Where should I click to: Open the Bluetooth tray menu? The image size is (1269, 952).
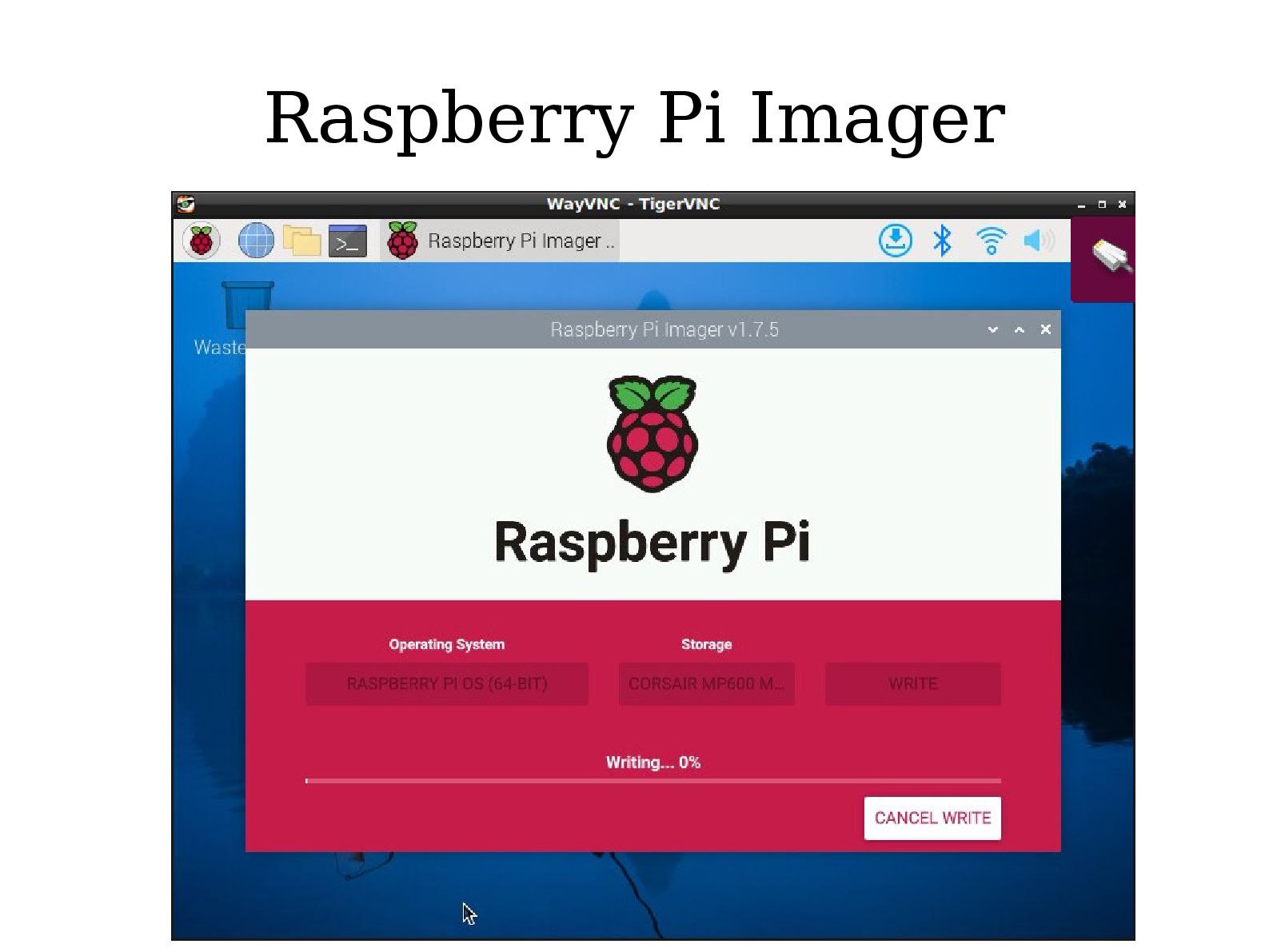943,240
